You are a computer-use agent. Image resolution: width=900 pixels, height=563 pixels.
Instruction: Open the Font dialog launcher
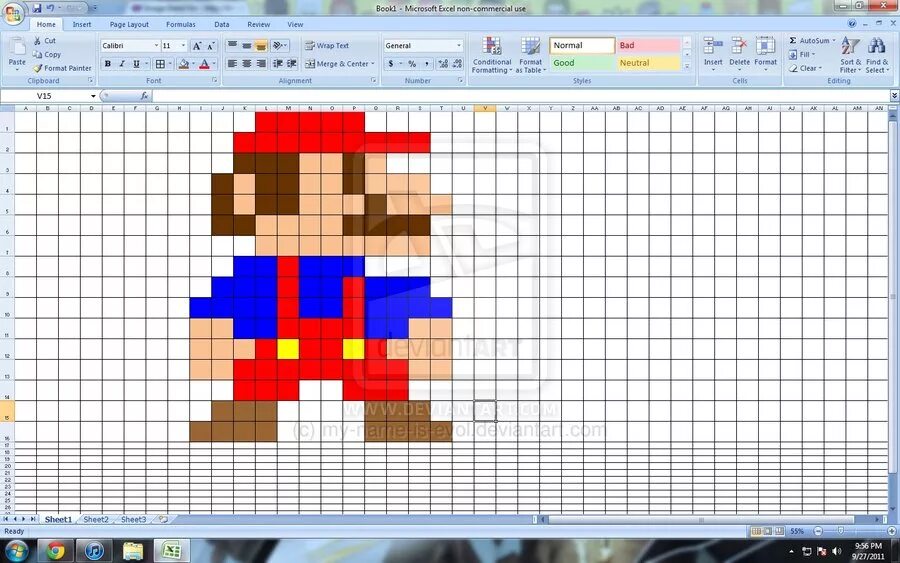coord(215,81)
